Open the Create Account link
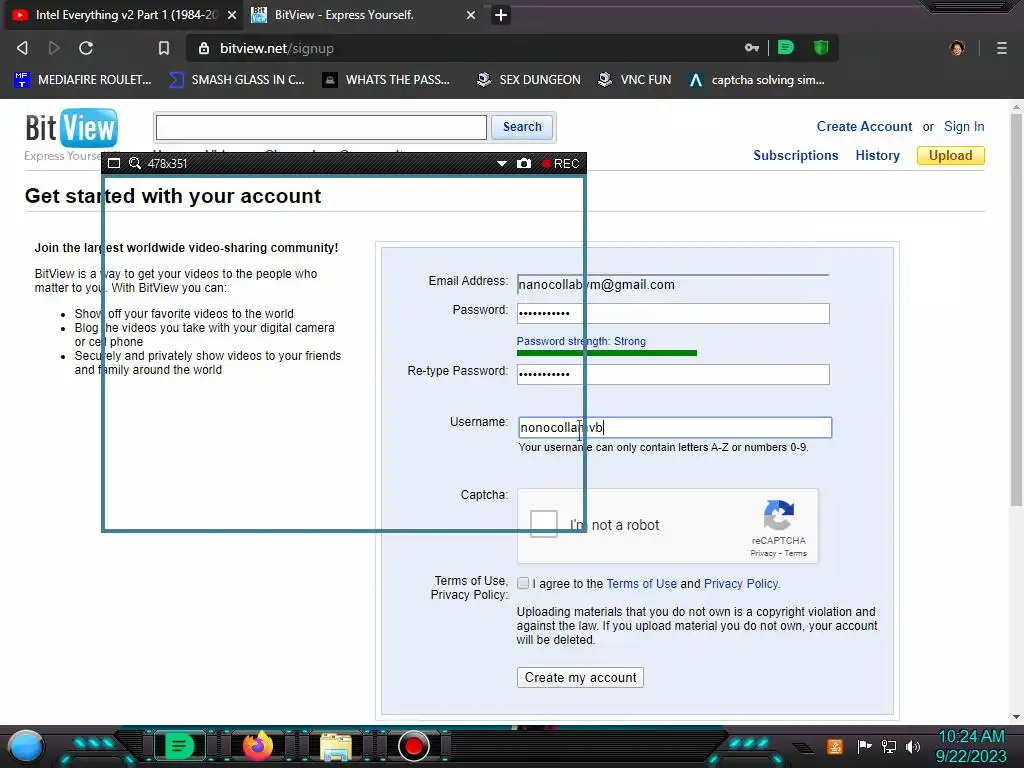Screen dimensions: 1024x768 tap(864, 127)
